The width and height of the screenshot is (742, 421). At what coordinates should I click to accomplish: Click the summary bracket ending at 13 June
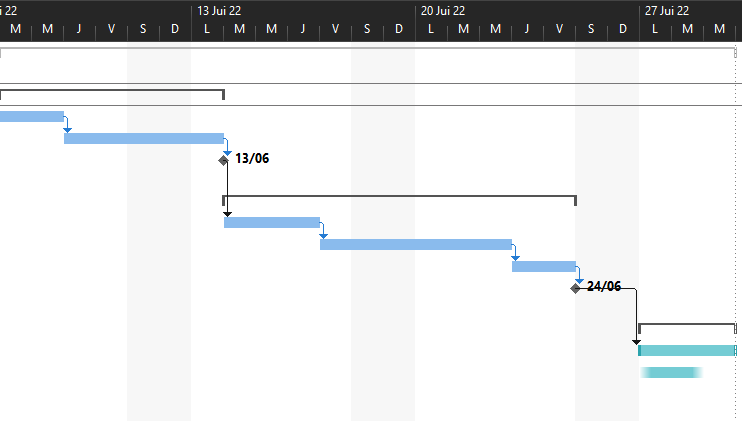[112, 90]
